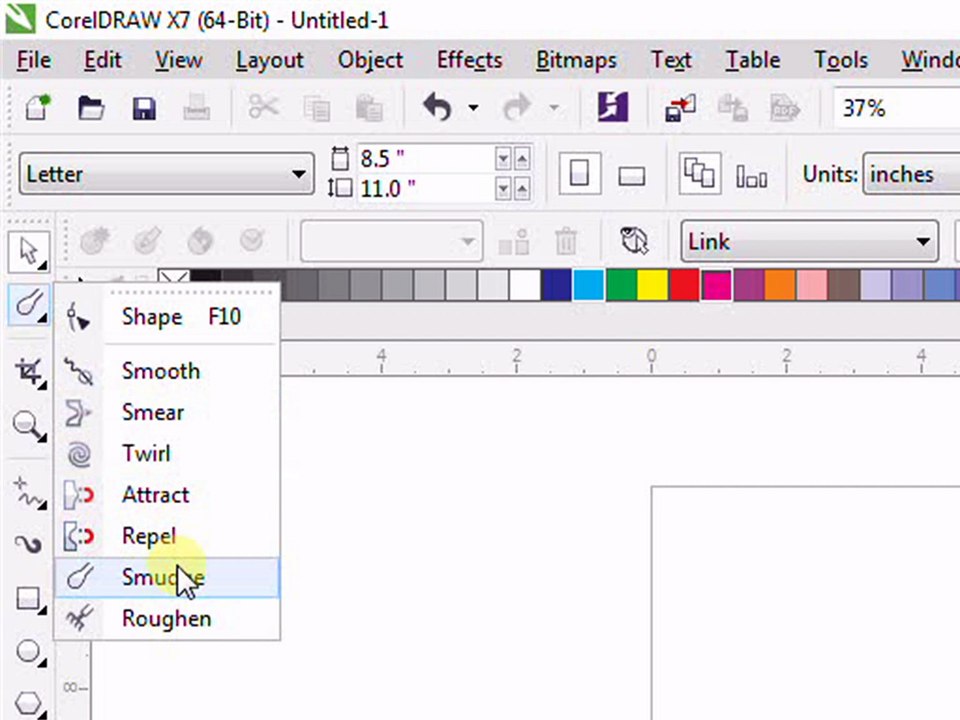960x720 pixels.
Task: Open the Layout menu
Action: click(x=269, y=60)
